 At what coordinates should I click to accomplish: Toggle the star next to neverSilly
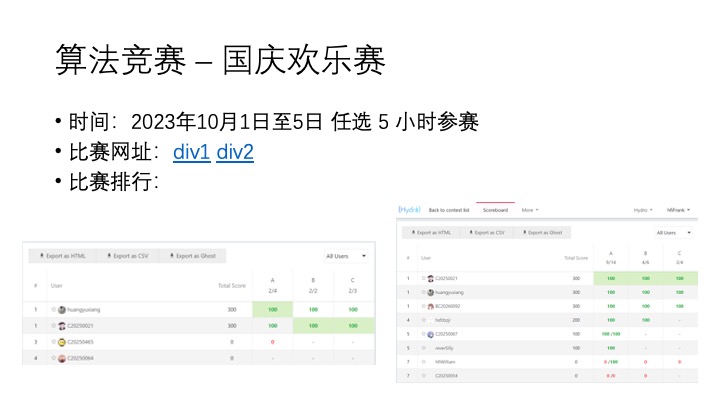click(424, 347)
